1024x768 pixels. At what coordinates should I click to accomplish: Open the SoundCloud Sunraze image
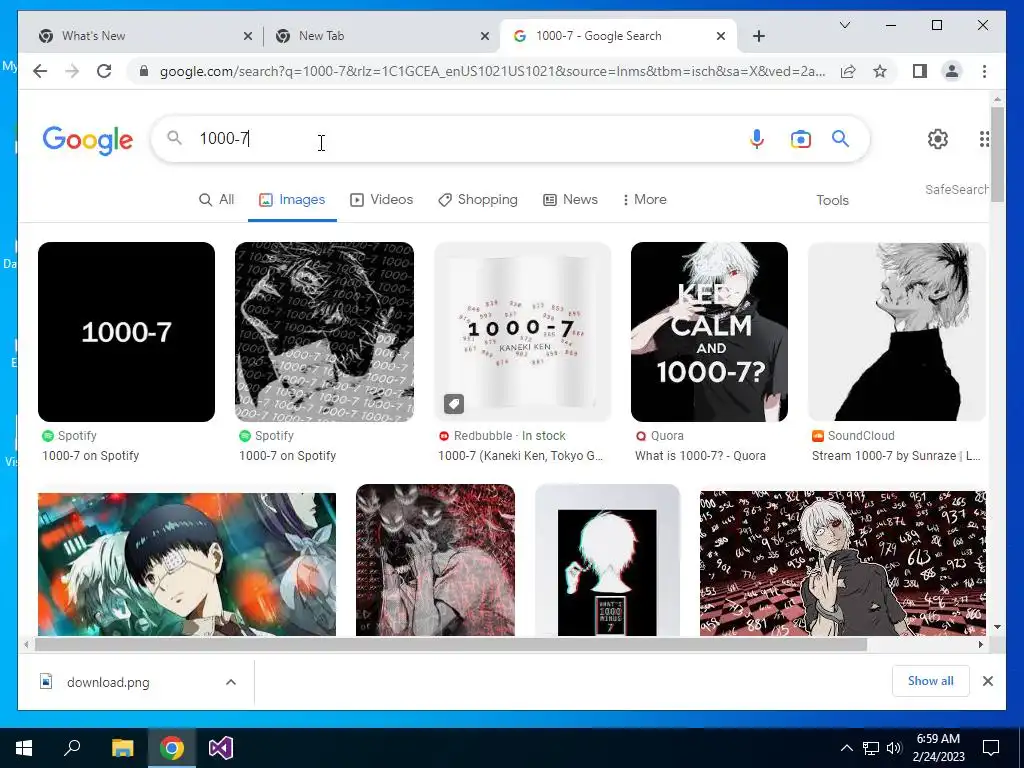[x=897, y=332]
